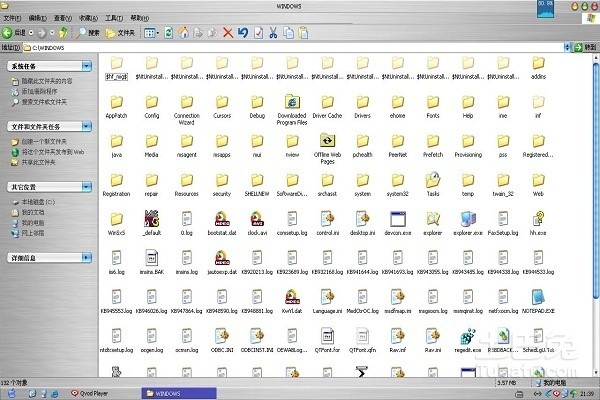
Task: Click the Copy toolbar icon
Action: [289, 33]
